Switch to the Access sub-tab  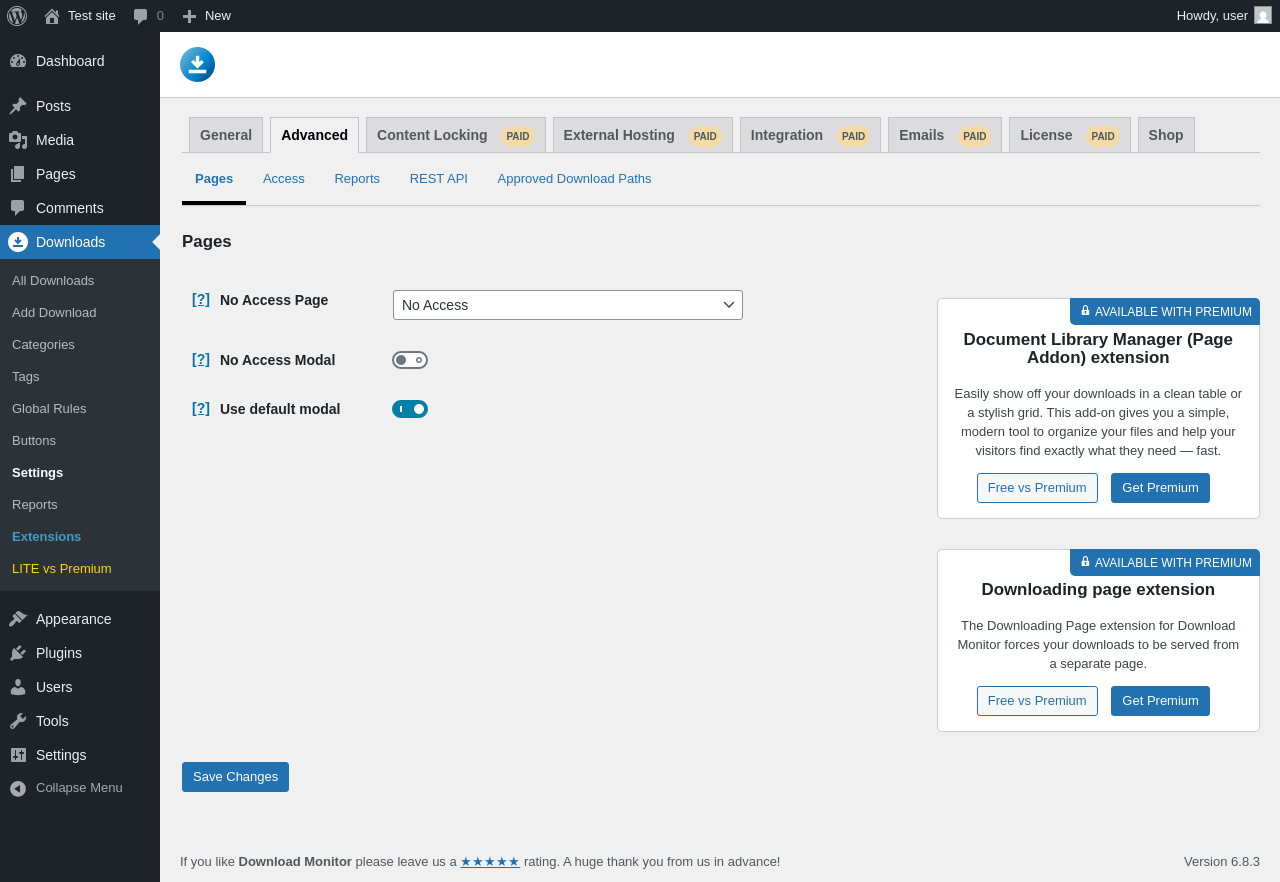(284, 179)
